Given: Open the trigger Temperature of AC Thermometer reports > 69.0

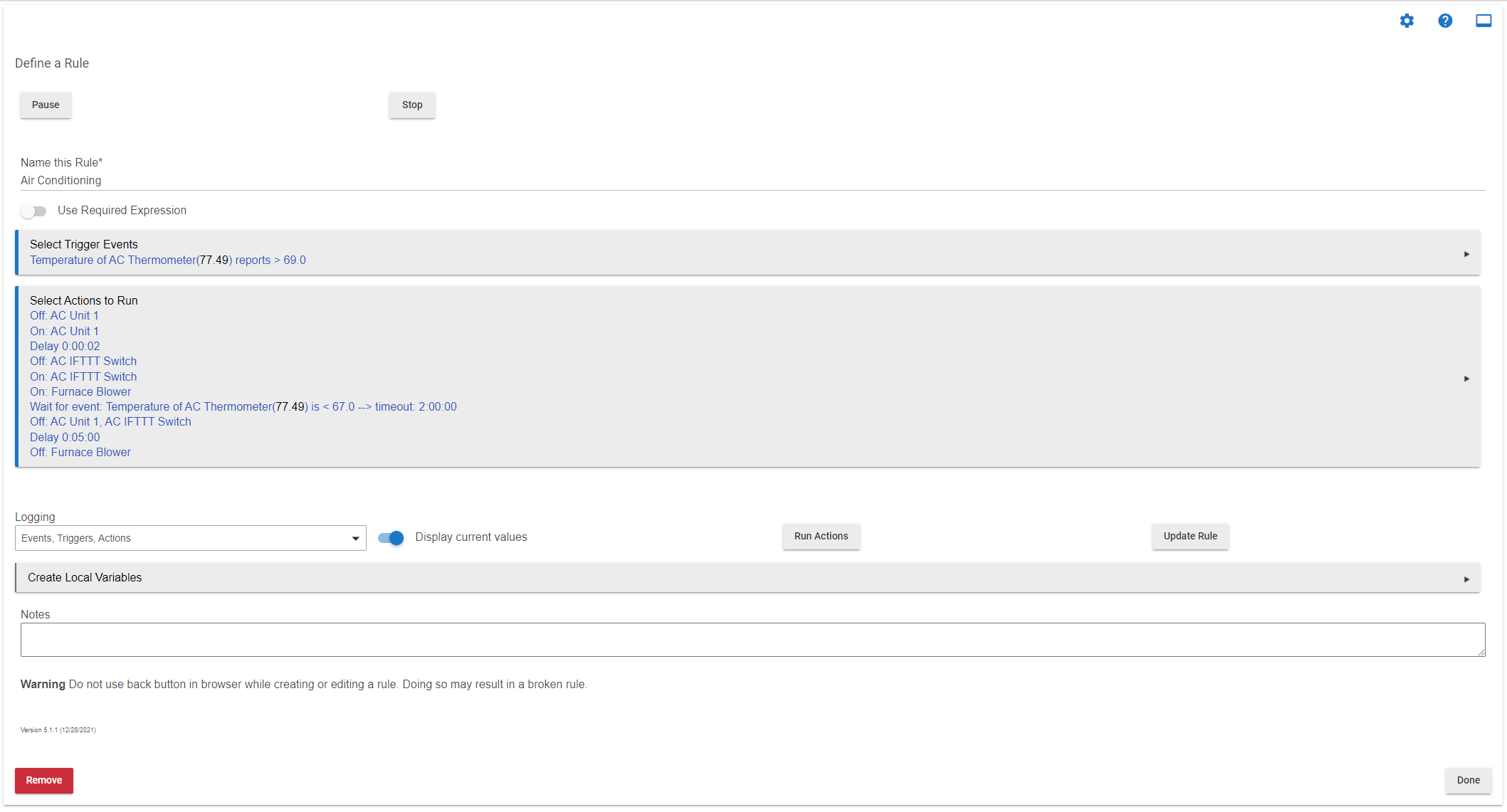Looking at the screenshot, I should pyautogui.click(x=167, y=260).
